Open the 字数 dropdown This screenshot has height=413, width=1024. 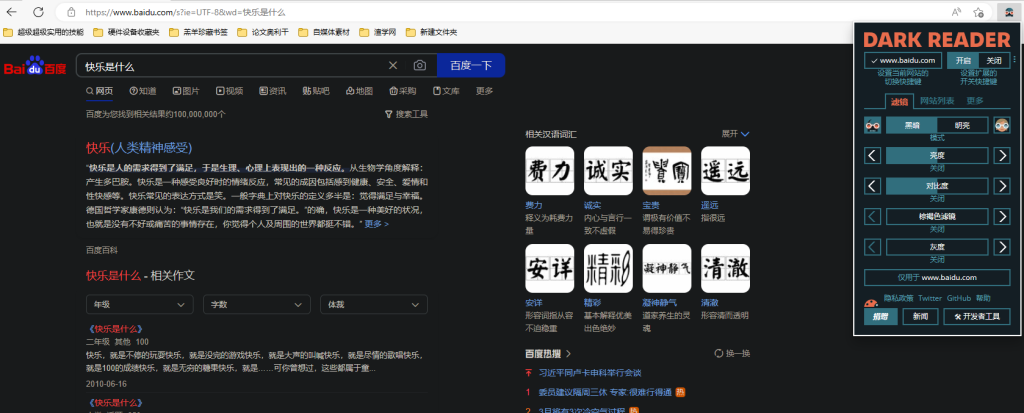(257, 305)
